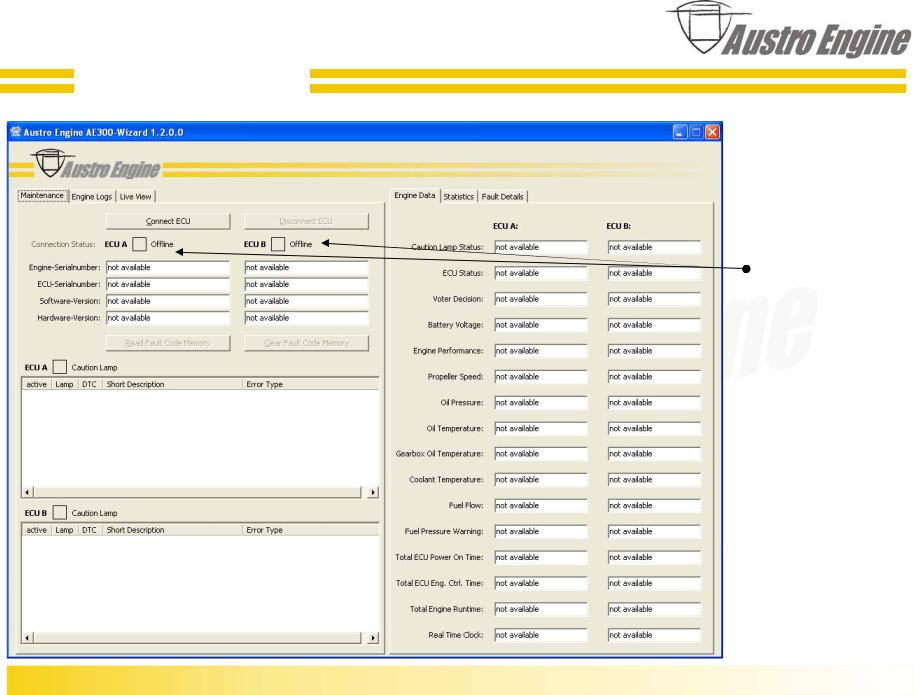The height and width of the screenshot is (695, 915).
Task: Click the Austro Engine logo in the window header
Action: pos(96,165)
